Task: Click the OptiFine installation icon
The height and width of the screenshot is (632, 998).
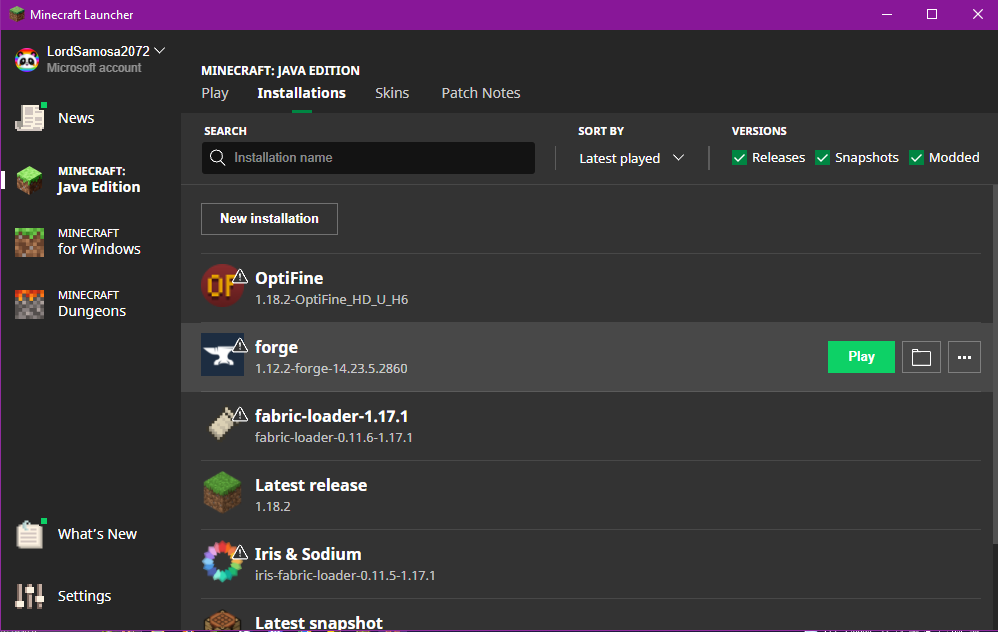Action: 222,286
